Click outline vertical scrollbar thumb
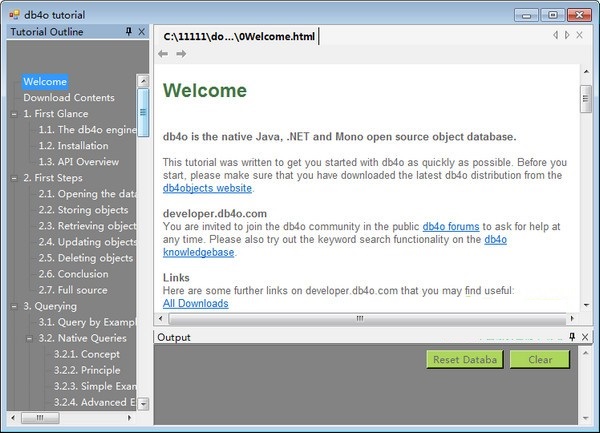 (x=143, y=112)
